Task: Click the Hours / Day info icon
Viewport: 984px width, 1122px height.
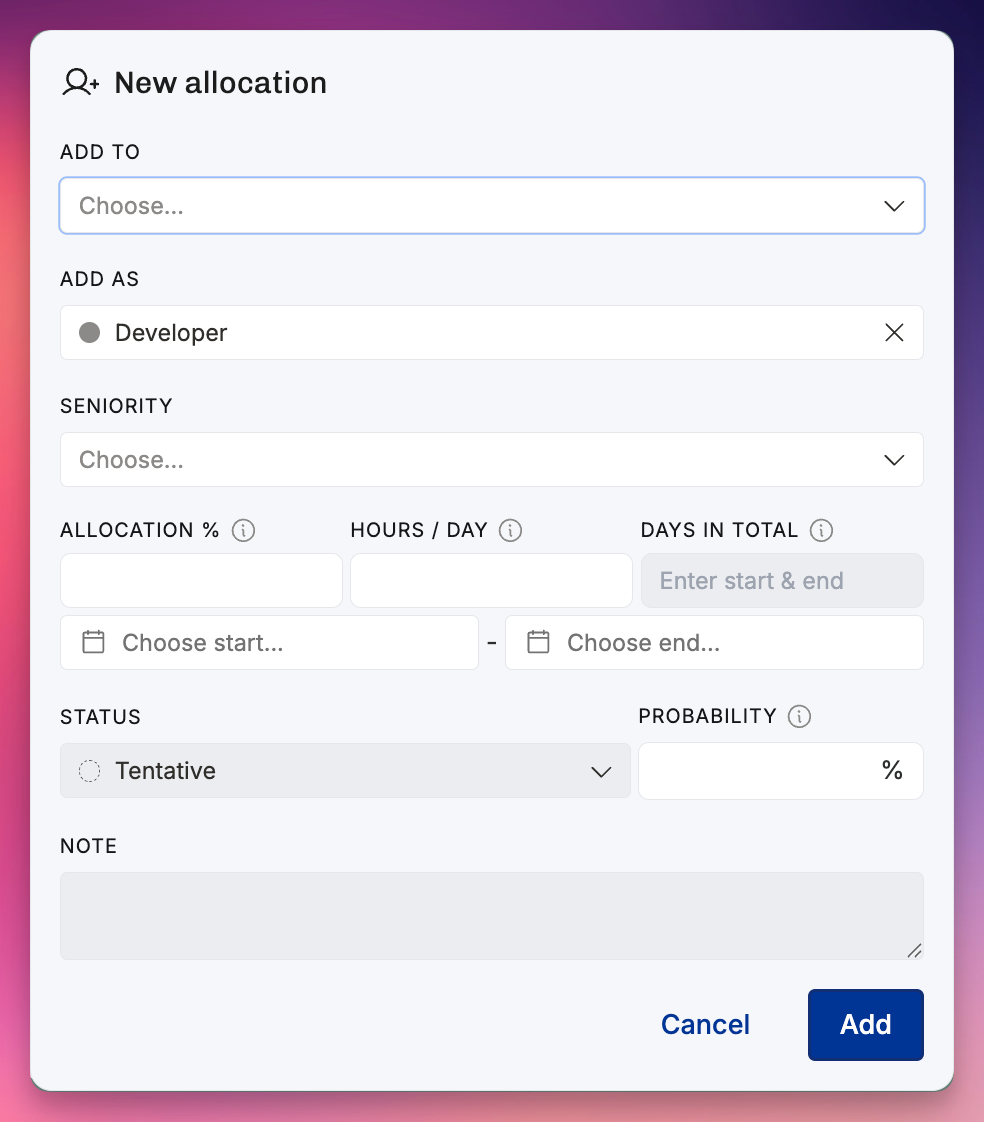Action: [x=510, y=530]
